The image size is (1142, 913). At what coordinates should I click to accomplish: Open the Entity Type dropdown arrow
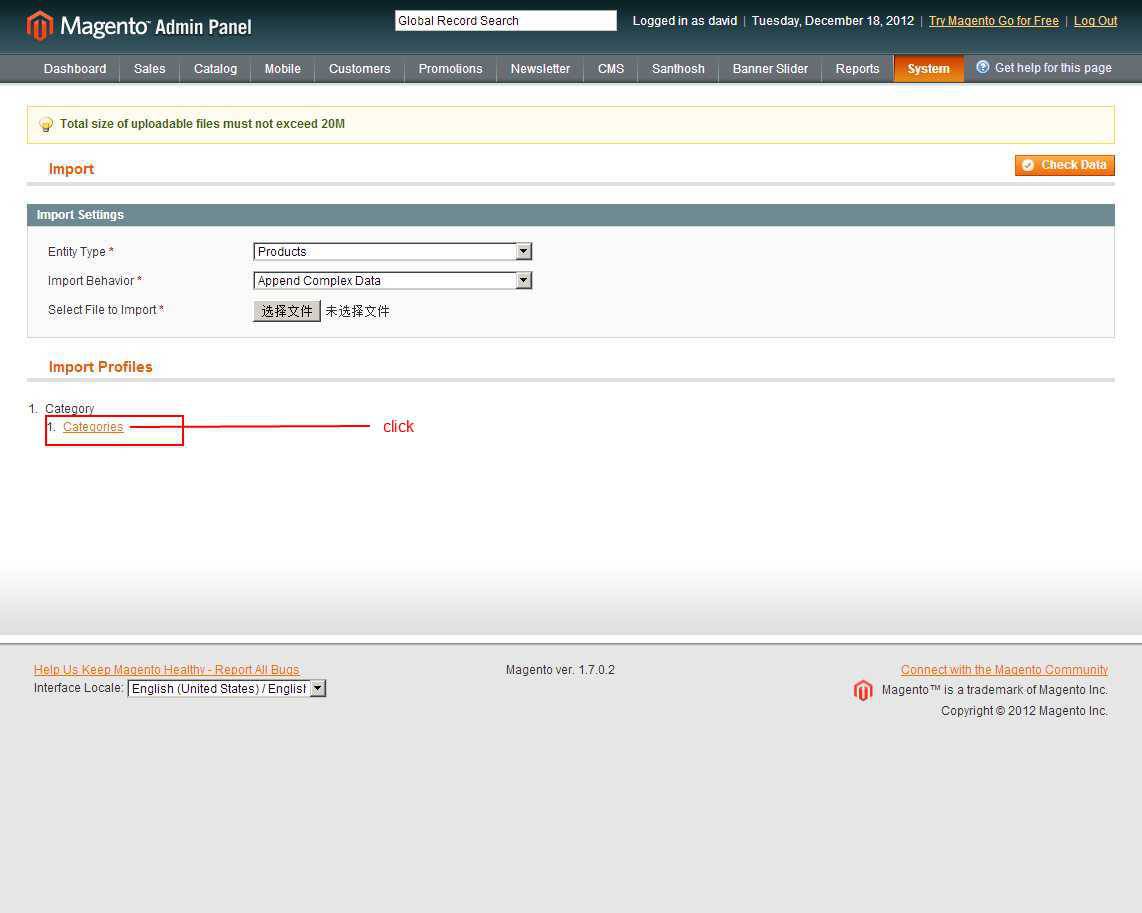[x=523, y=251]
